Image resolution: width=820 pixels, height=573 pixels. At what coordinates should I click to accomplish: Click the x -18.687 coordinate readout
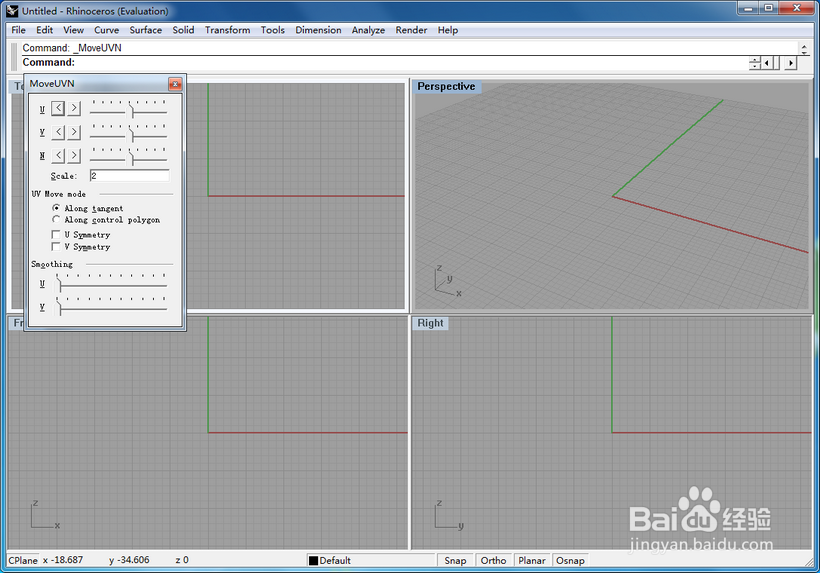click(63, 560)
